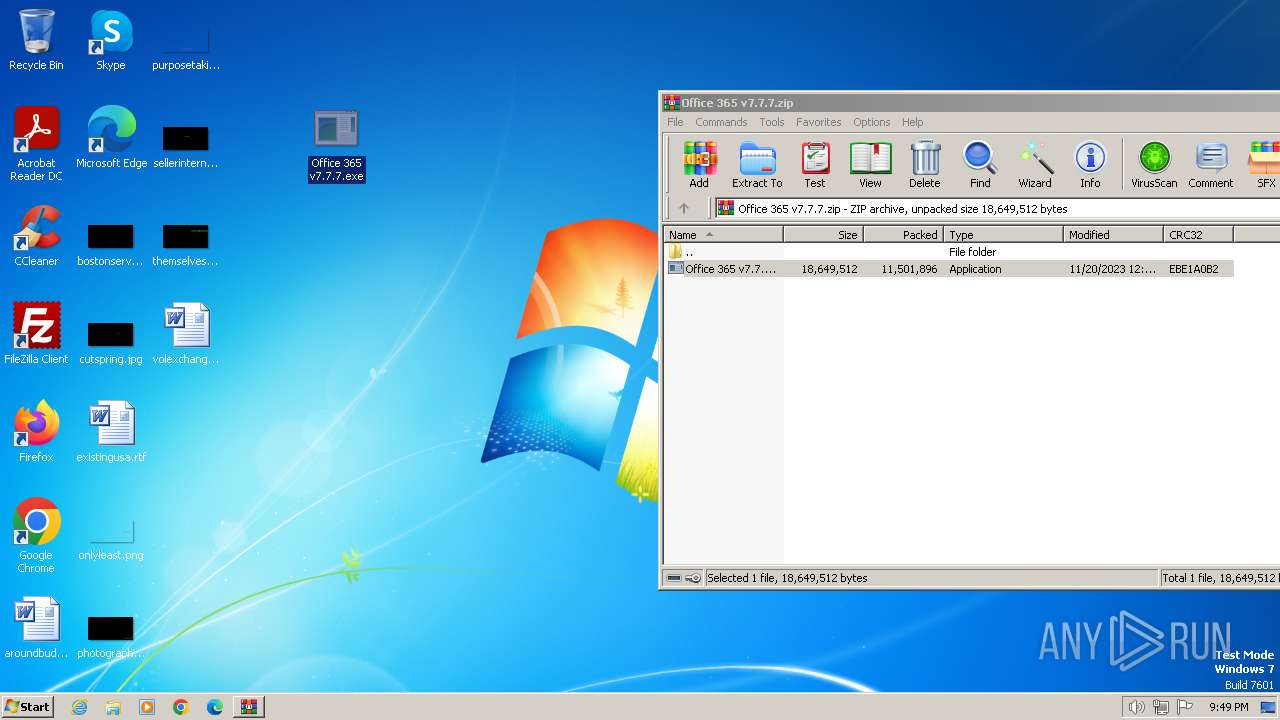Click the Action Center flag tray icon

click(1185, 707)
